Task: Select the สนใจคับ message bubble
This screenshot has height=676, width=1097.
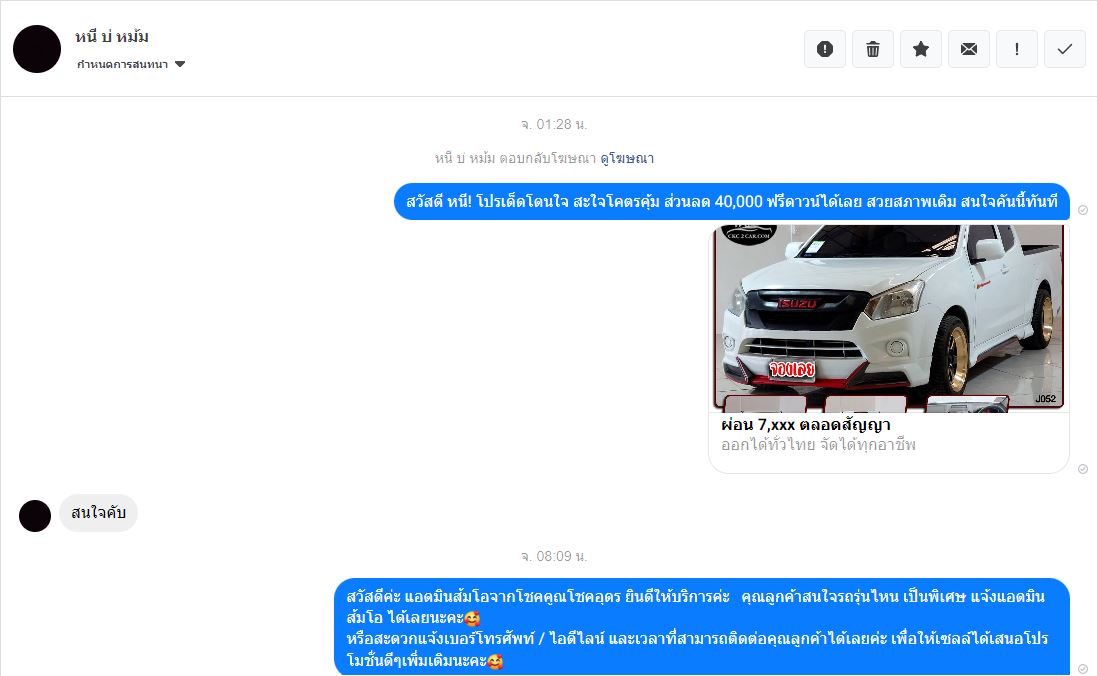Action: click(98, 513)
